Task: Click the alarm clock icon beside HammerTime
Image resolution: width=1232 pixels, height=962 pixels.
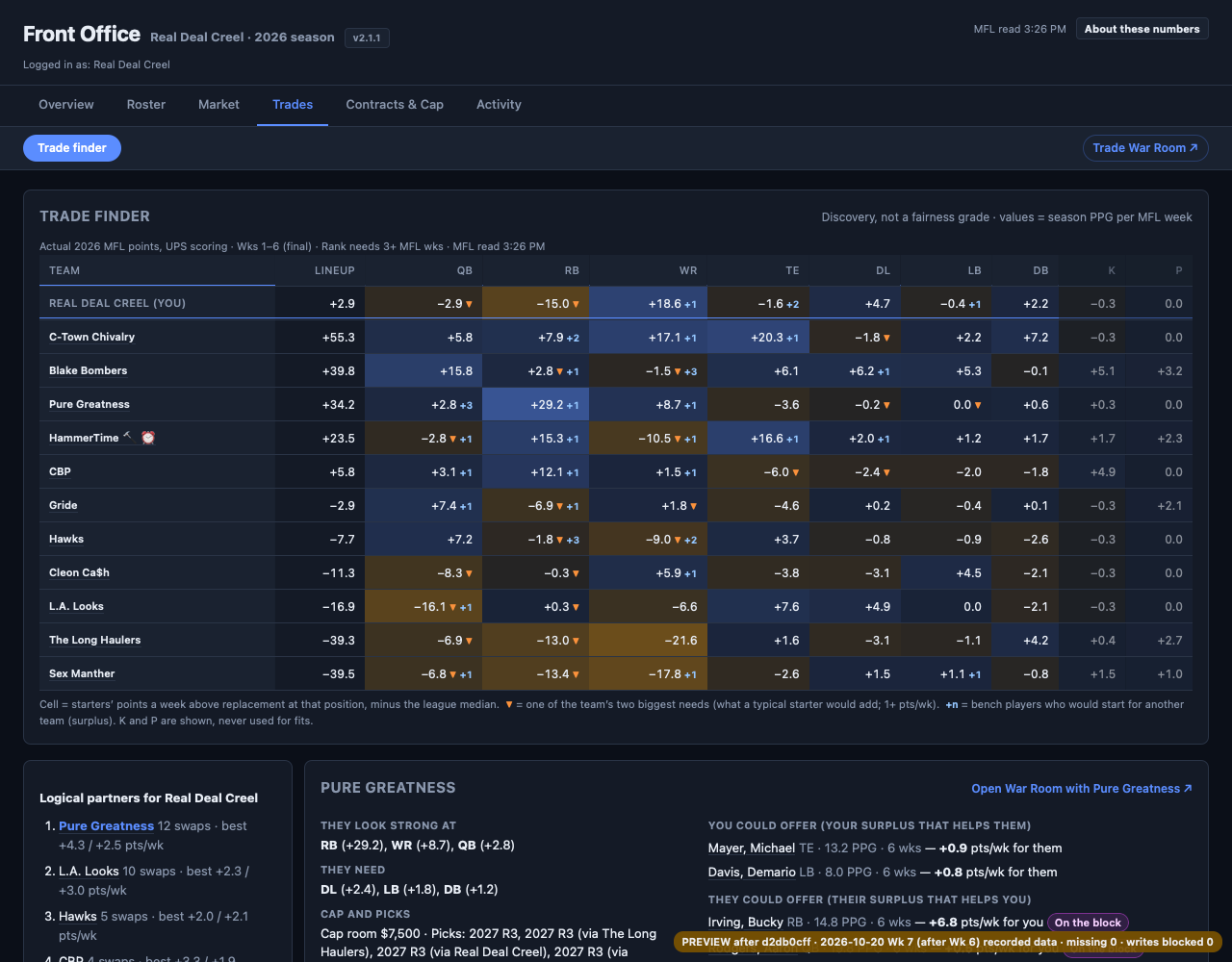Action: 147,438
